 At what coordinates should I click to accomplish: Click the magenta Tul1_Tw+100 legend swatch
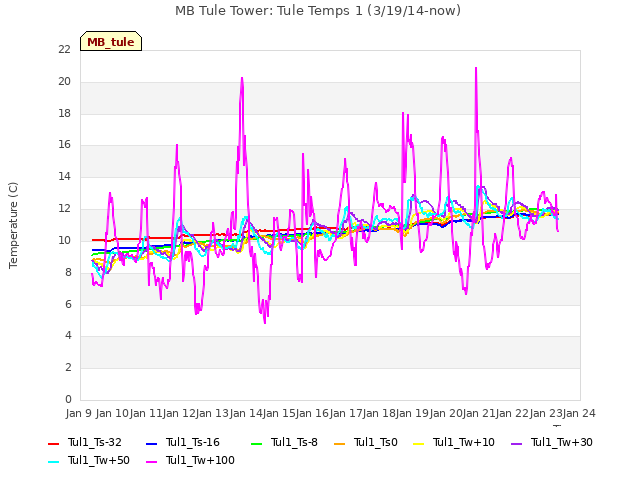pyautogui.click(x=151, y=461)
